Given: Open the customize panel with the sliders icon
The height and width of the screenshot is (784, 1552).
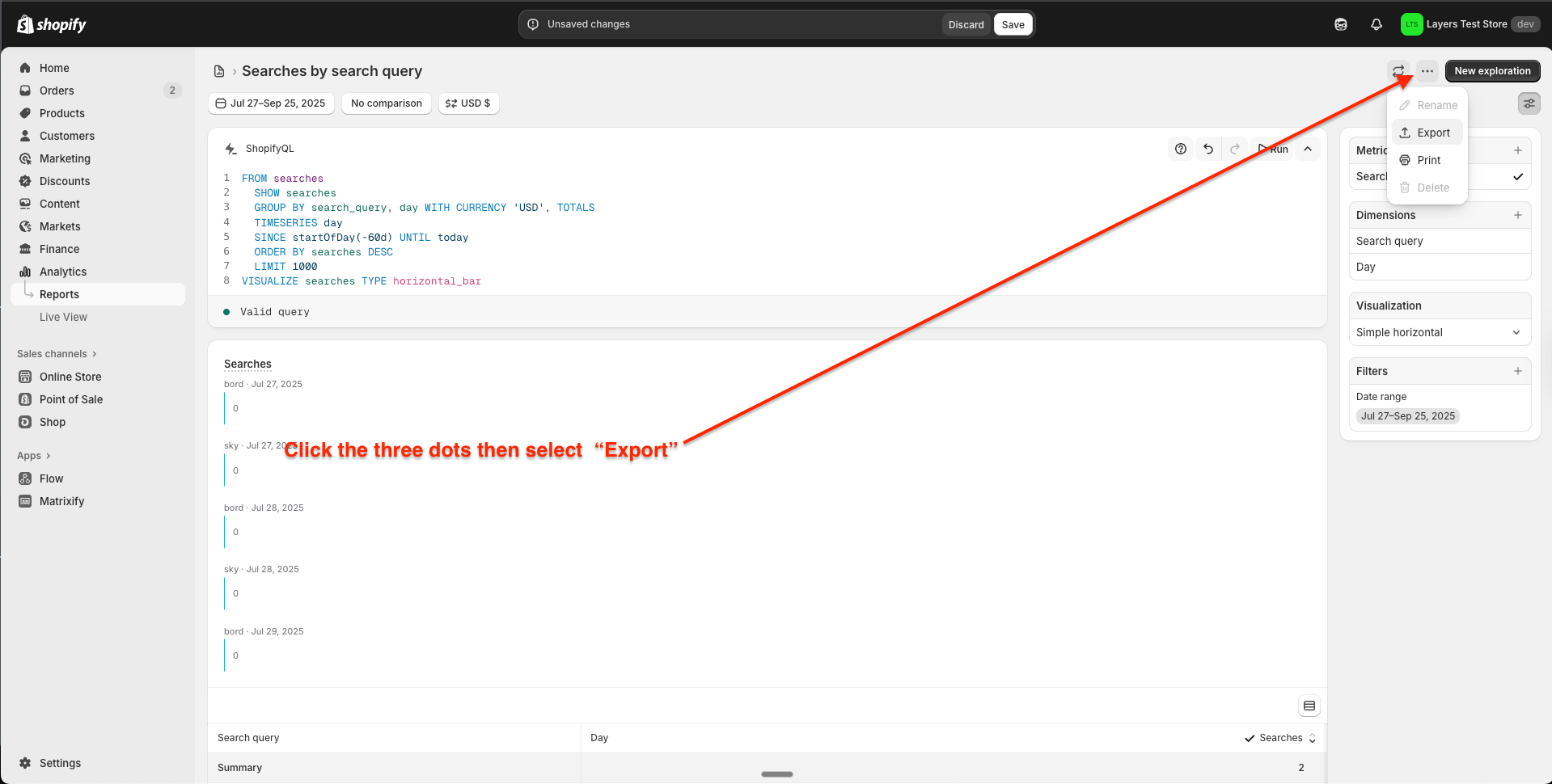Looking at the screenshot, I should coord(1529,103).
